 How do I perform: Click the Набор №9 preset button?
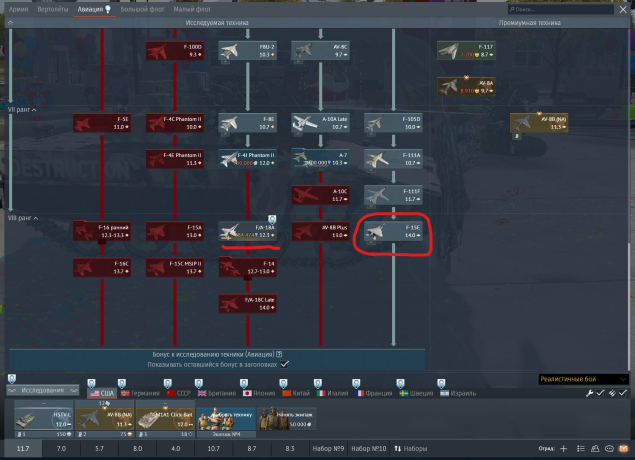point(327,450)
